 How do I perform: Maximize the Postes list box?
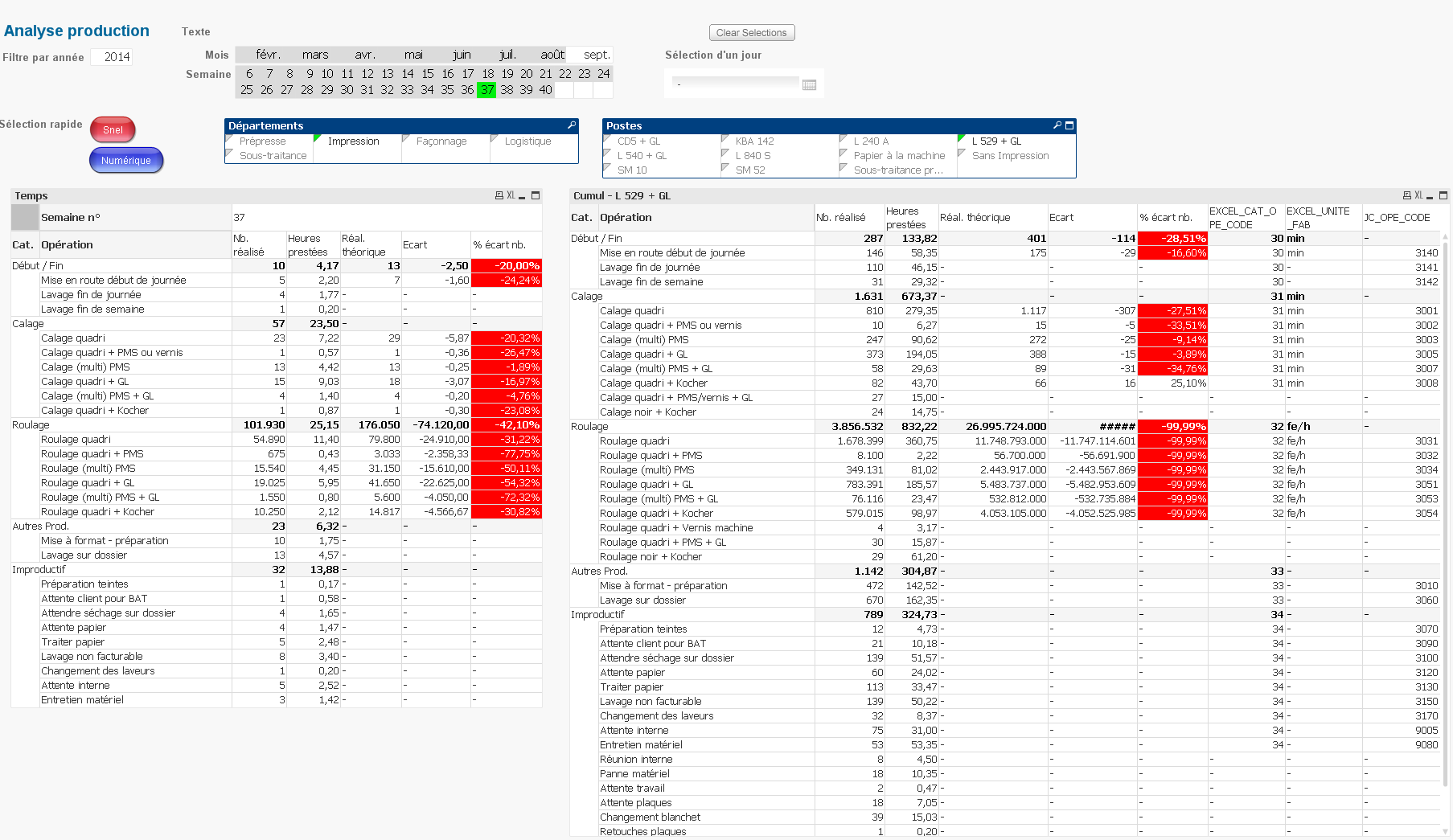(x=1069, y=125)
